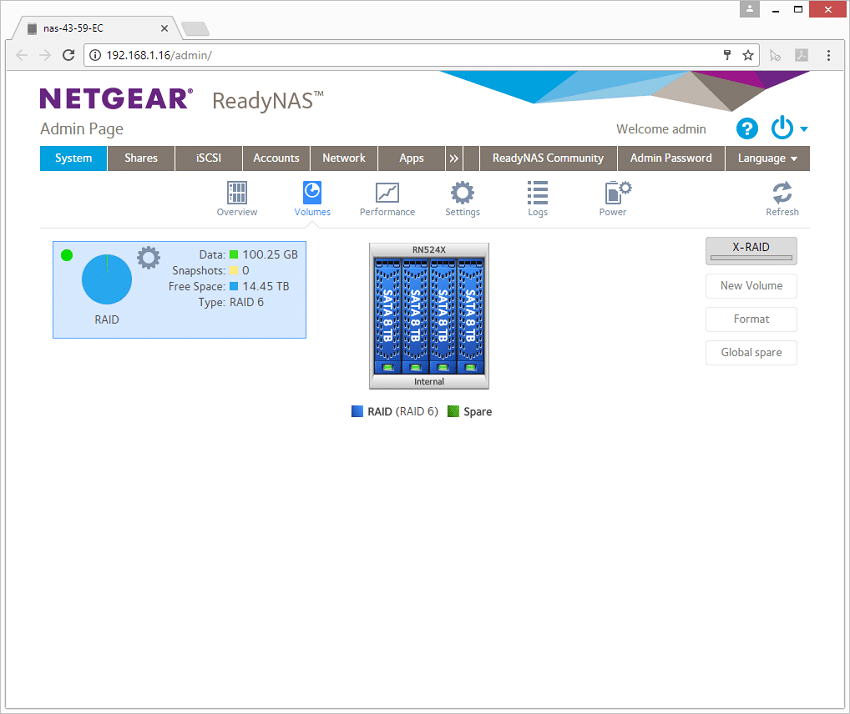Open a new browser tab
The width and height of the screenshot is (850, 714).
point(195,29)
